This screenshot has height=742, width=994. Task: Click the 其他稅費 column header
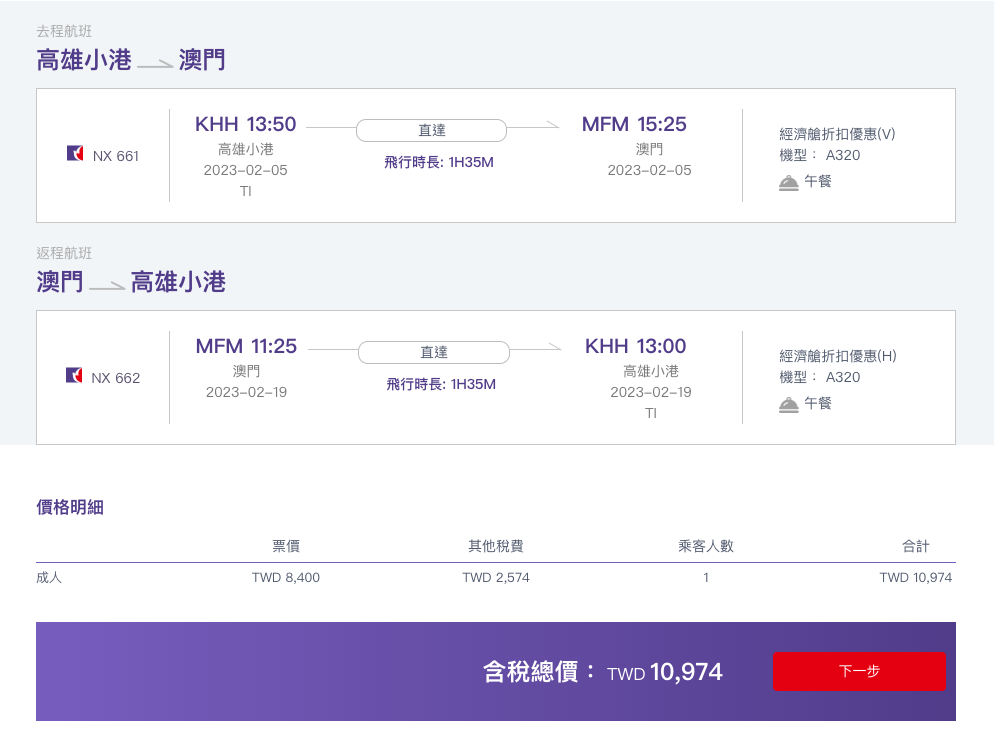pyautogui.click(x=496, y=546)
